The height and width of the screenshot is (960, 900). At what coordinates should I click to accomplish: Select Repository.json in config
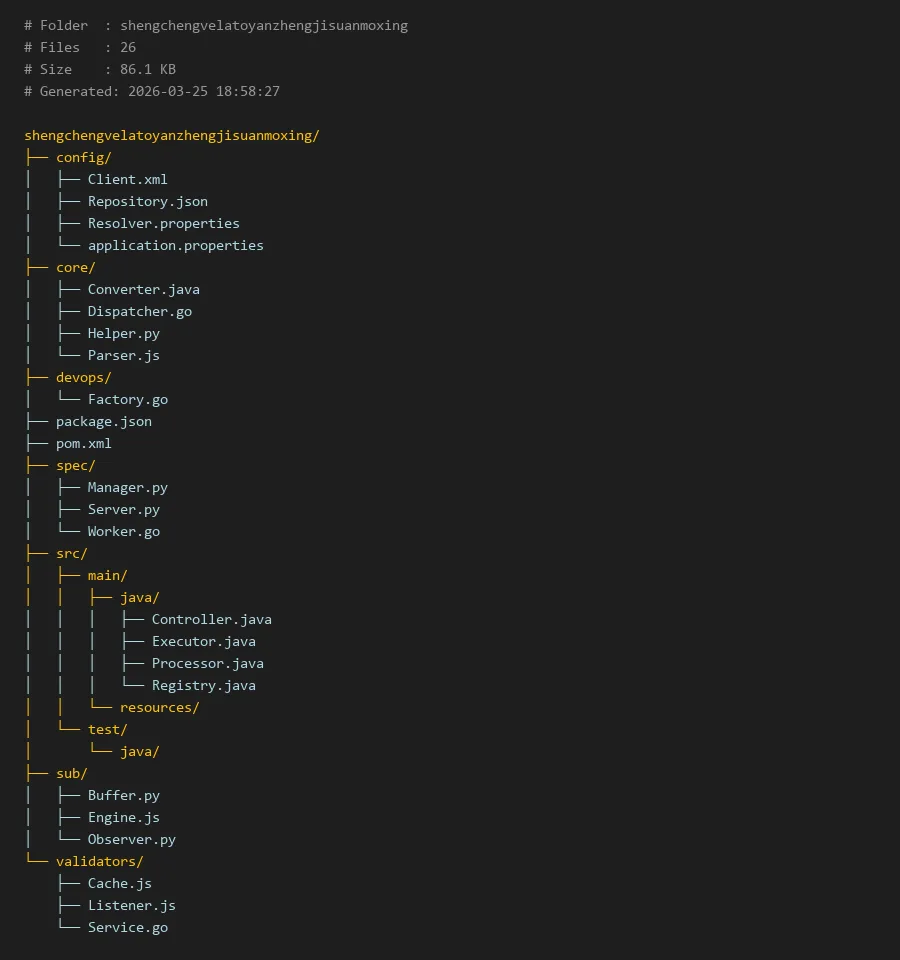coord(147,201)
